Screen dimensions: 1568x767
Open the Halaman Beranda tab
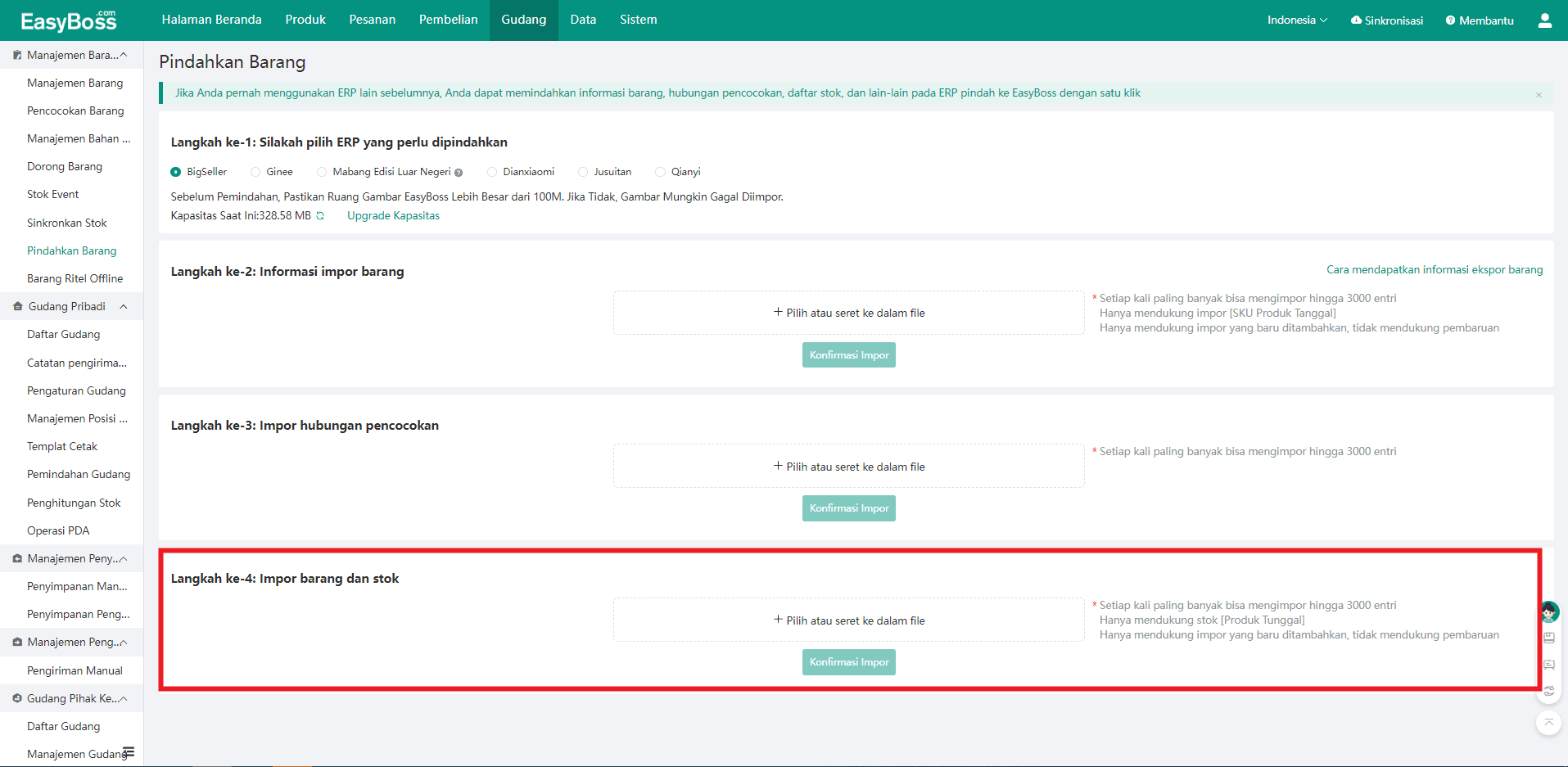211,20
